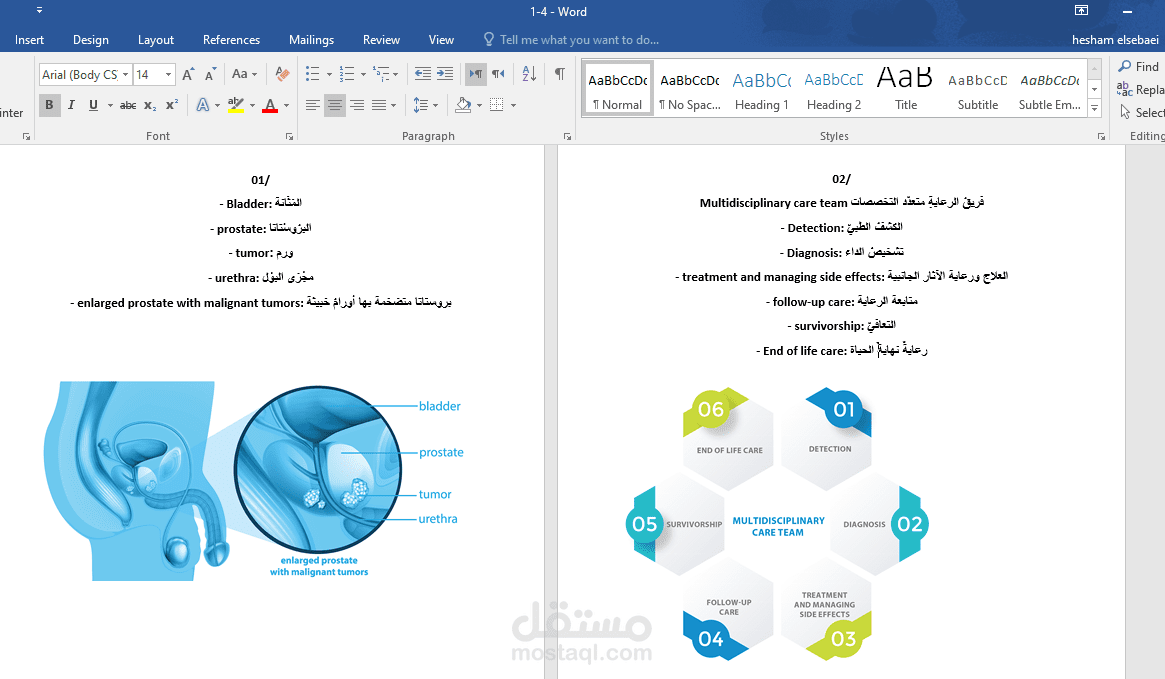Increase font size with Grow Font
This screenshot has width=1165, height=679.
point(188,74)
